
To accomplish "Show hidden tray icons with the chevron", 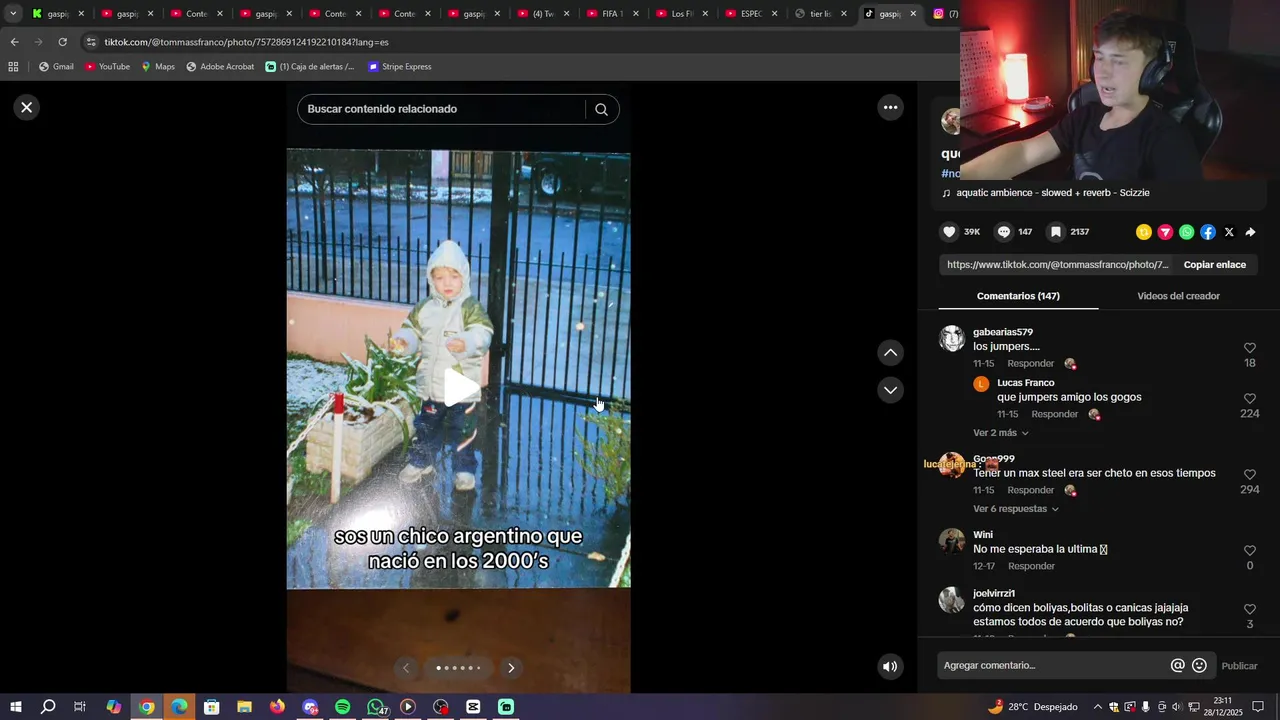I will (x=1097, y=707).
